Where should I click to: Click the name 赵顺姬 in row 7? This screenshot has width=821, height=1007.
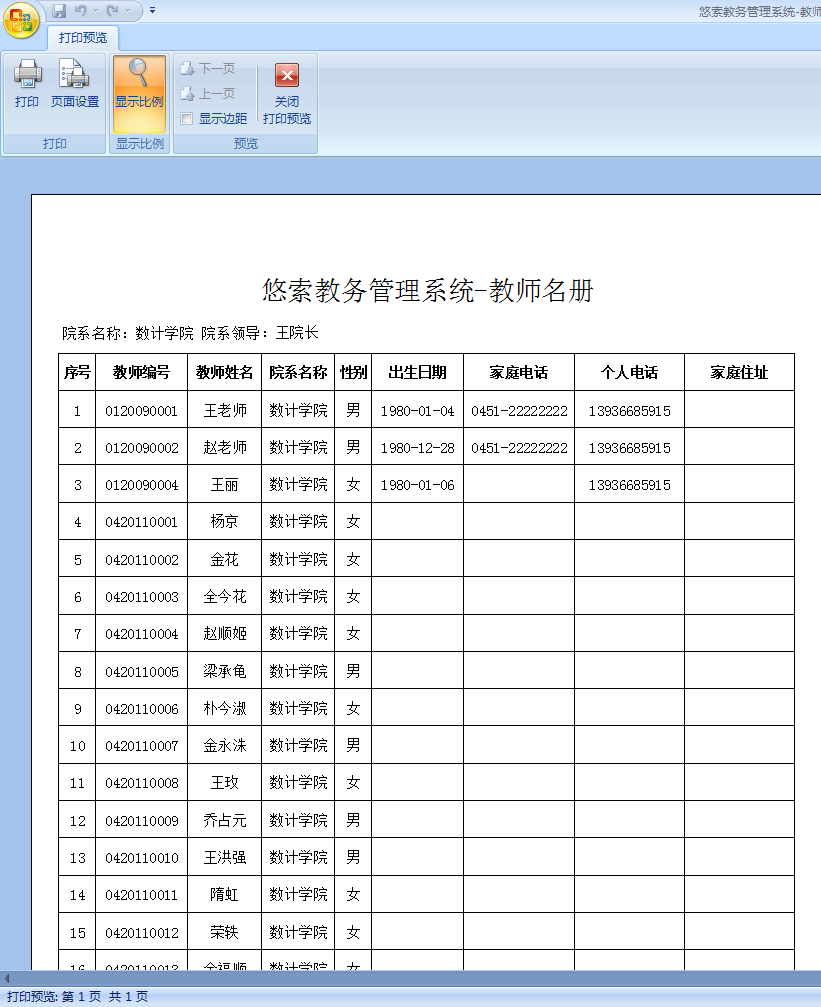coord(225,634)
